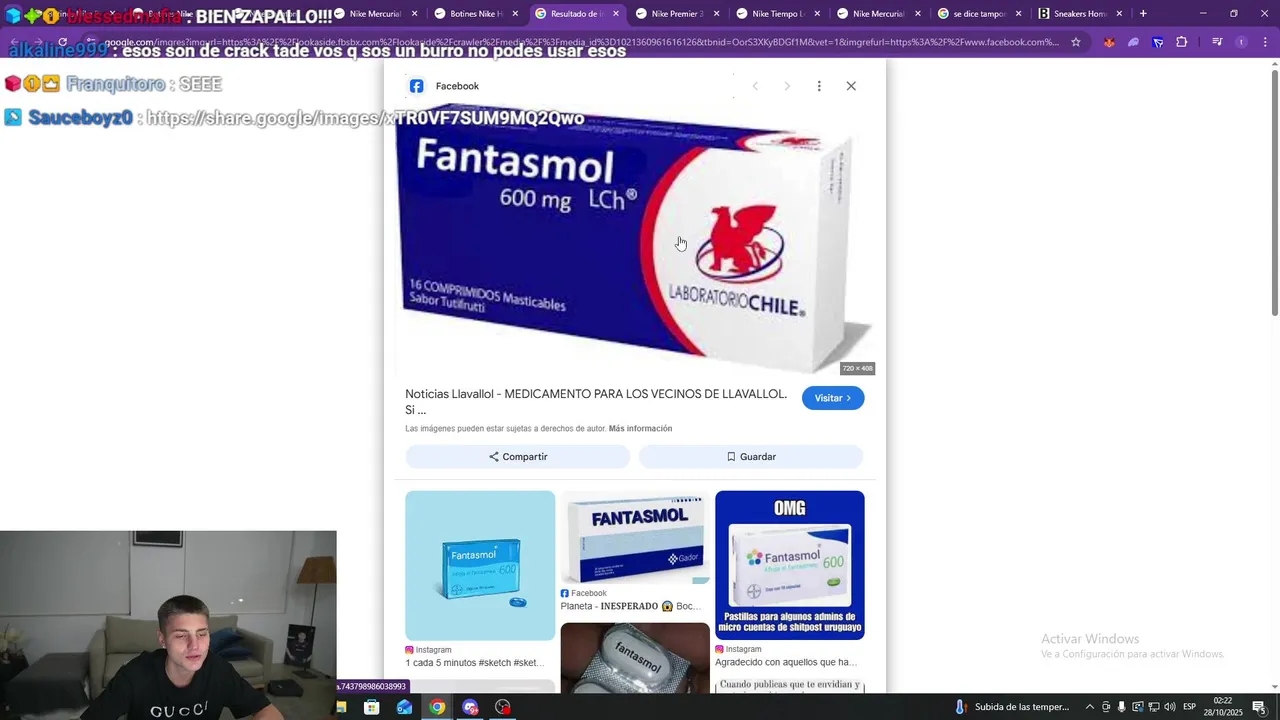Close the Sneakers Hom tab
The image size is (1280, 720).
click(1119, 14)
